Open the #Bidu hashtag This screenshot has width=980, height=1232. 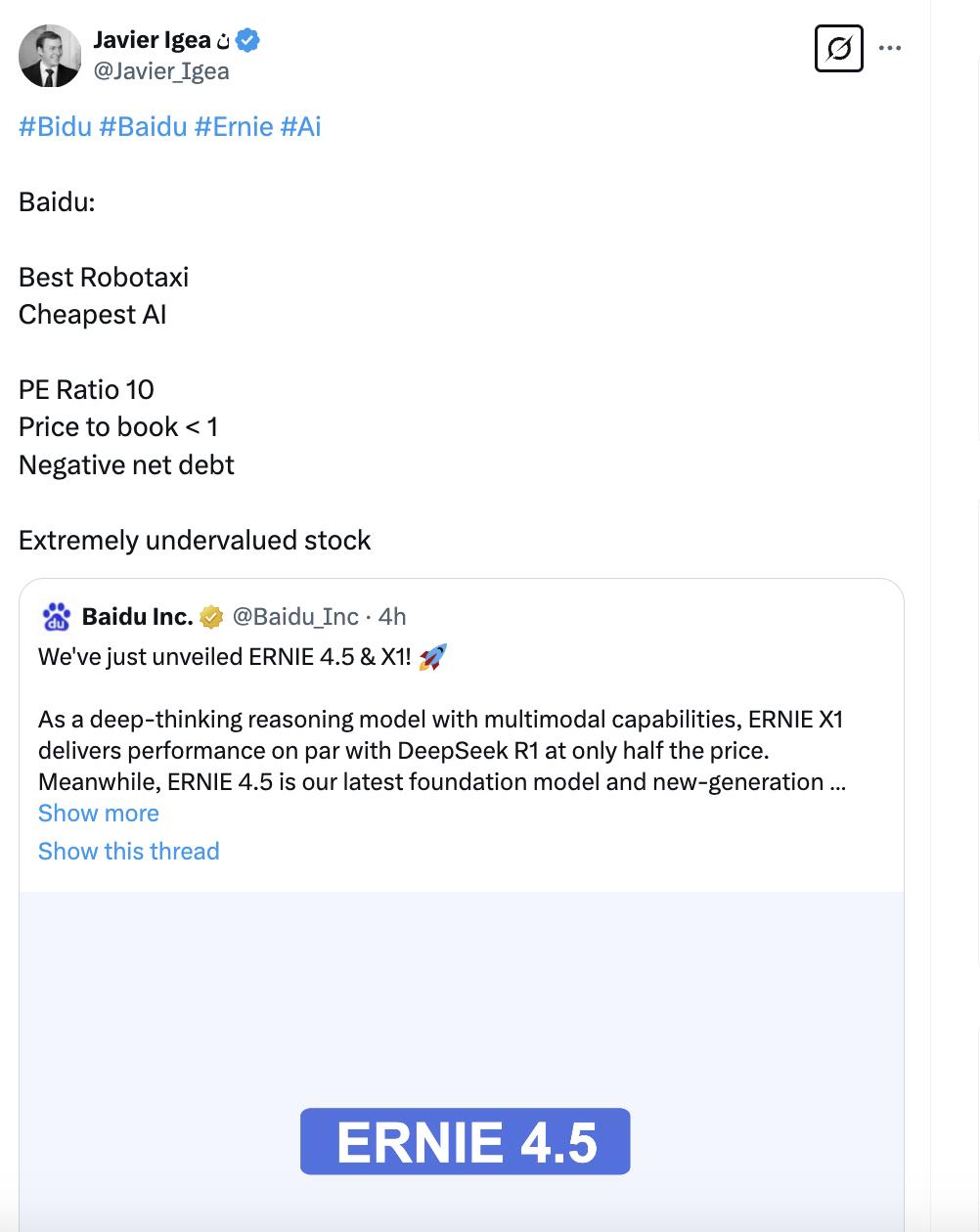(x=55, y=127)
